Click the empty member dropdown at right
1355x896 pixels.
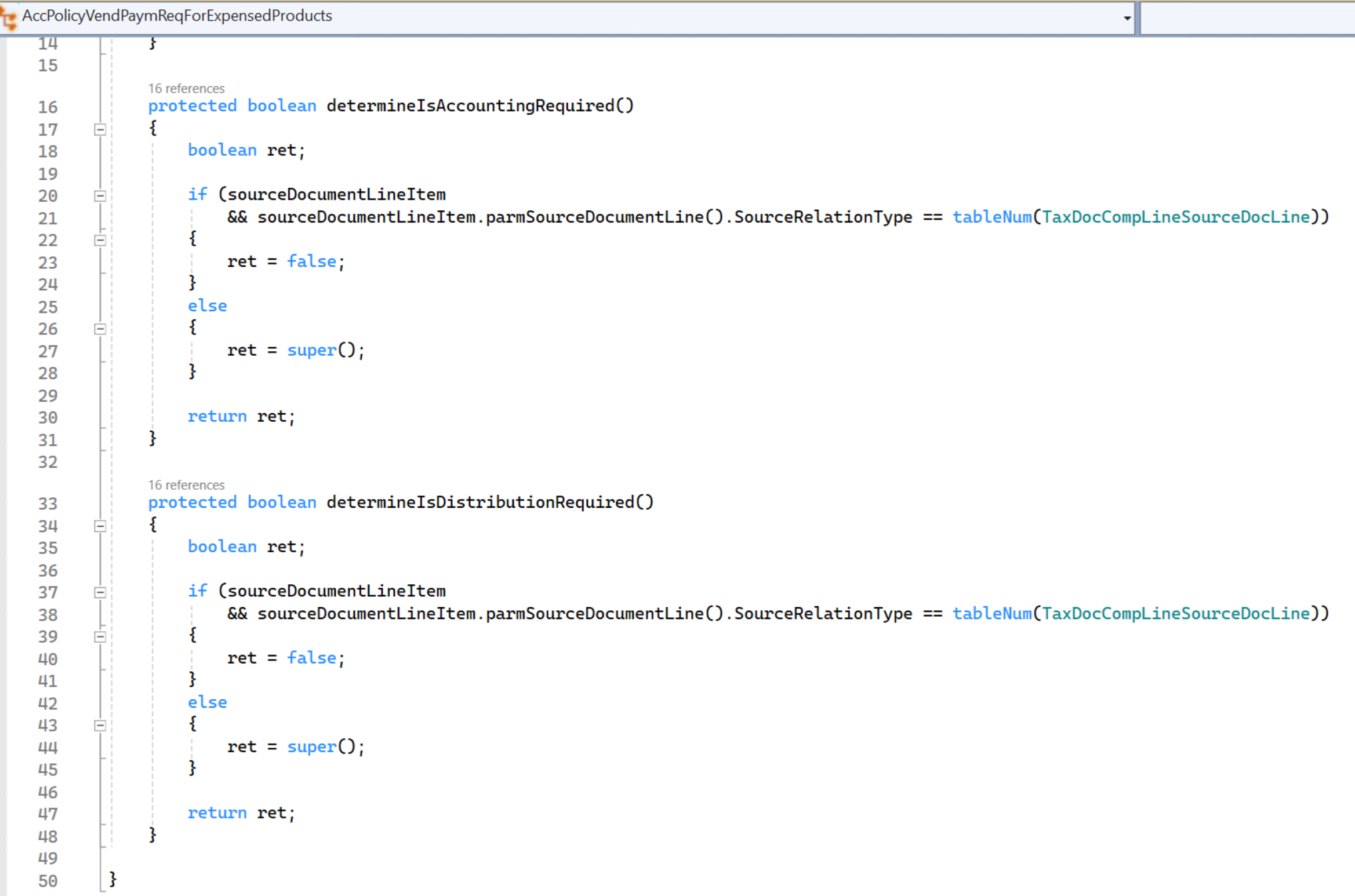tap(1247, 17)
